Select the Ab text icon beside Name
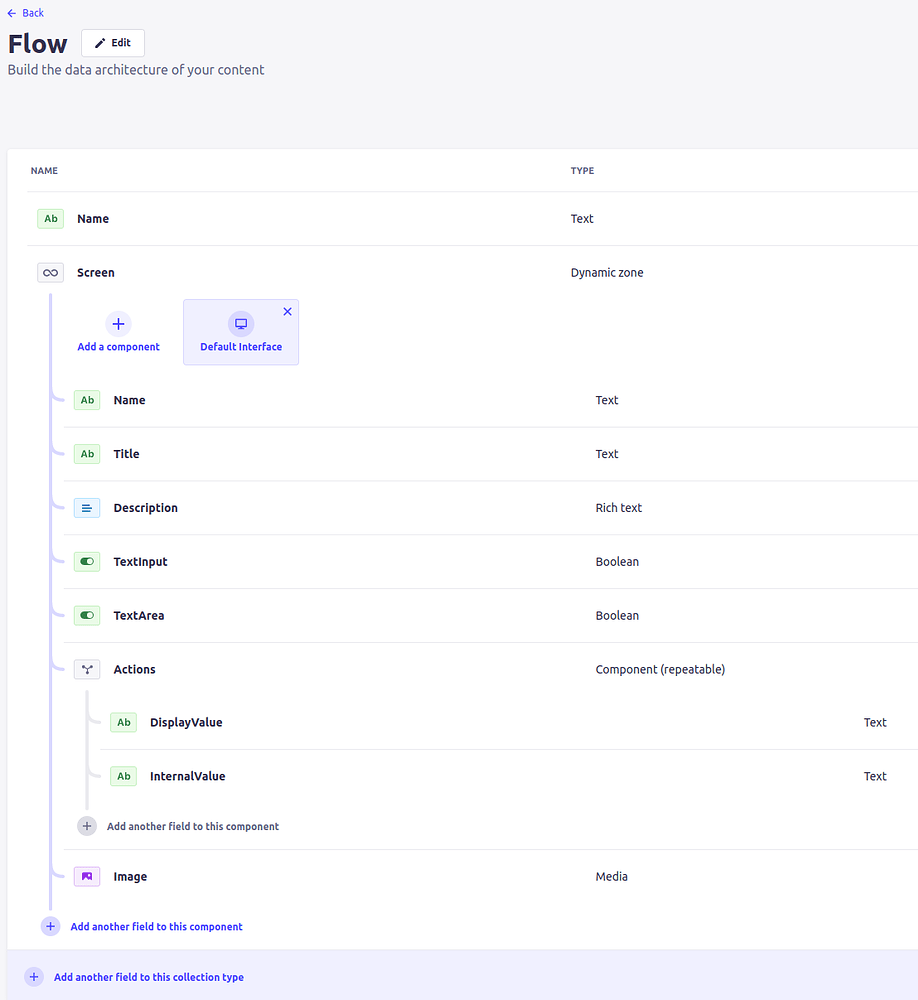 click(50, 218)
